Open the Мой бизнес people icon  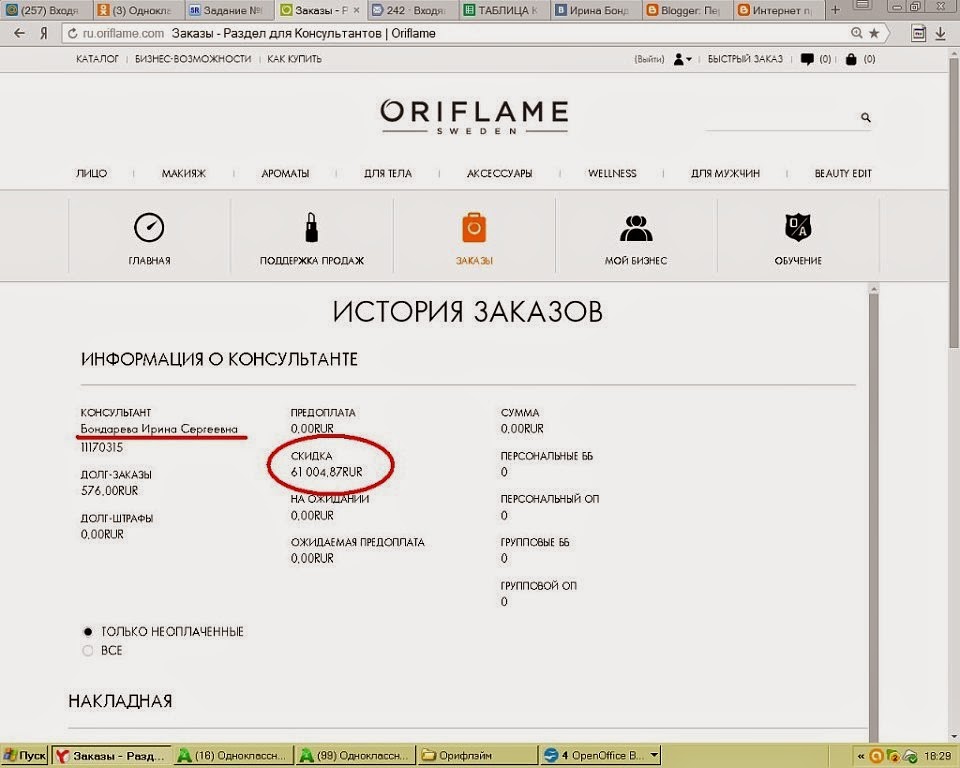(x=636, y=228)
